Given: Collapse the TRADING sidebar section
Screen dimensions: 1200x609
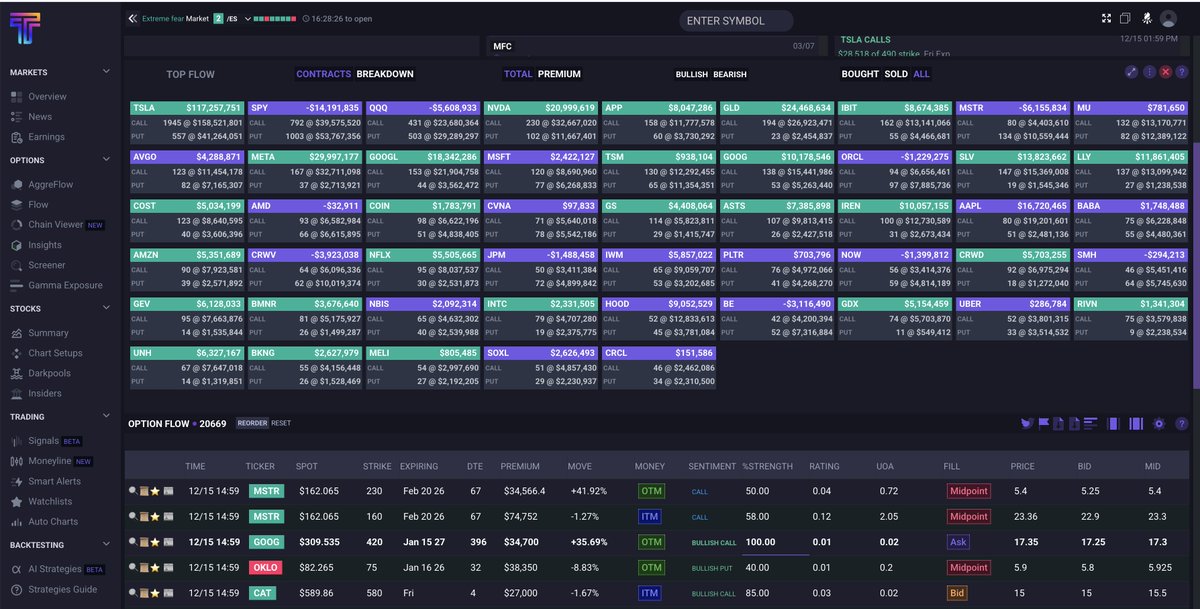Looking at the screenshot, I should click(x=106, y=417).
